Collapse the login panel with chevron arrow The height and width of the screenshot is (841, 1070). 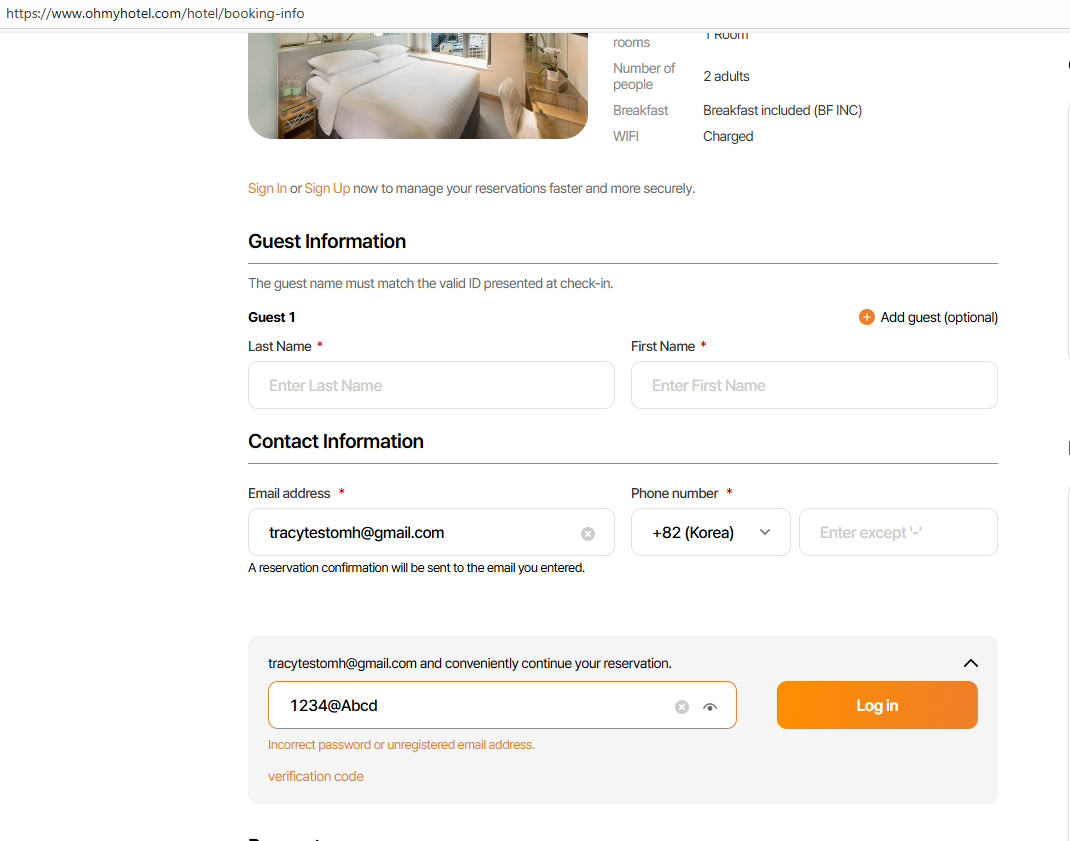tap(970, 663)
